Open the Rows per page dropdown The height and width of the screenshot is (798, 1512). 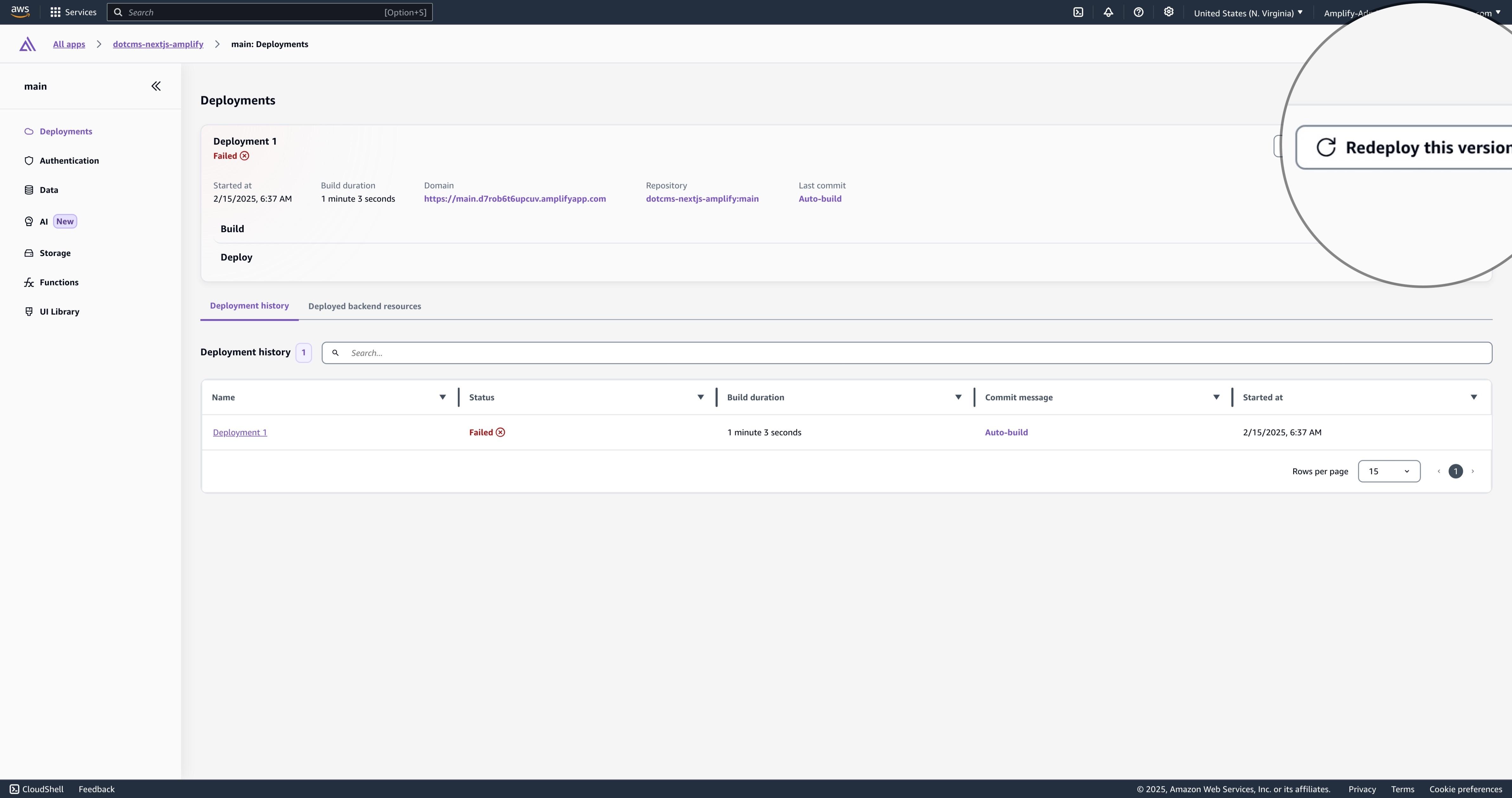pos(1389,471)
